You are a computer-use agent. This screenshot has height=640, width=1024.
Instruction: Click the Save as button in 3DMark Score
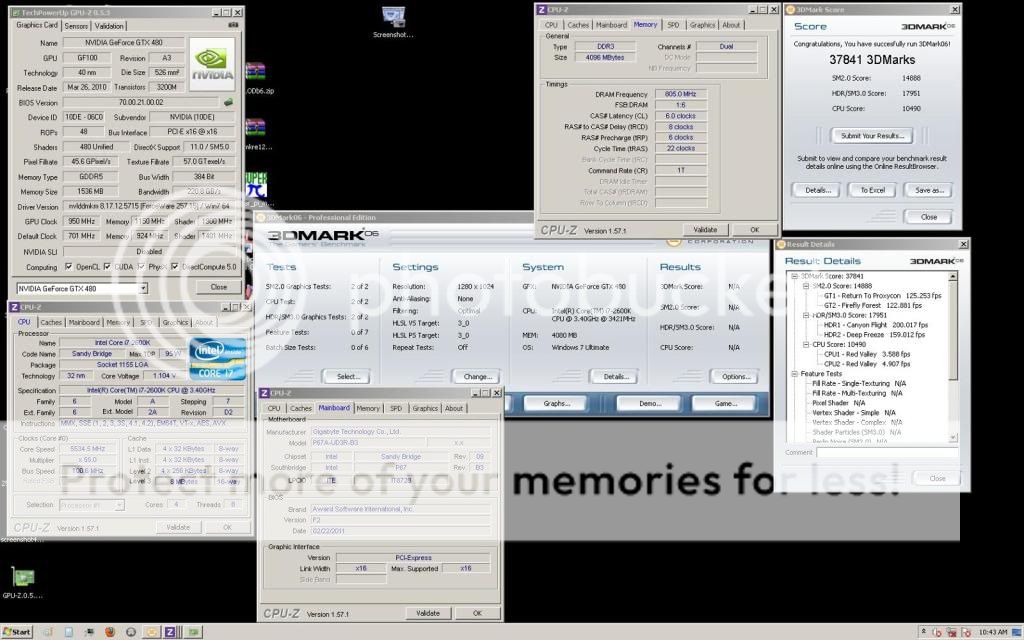pyautogui.click(x=929, y=190)
